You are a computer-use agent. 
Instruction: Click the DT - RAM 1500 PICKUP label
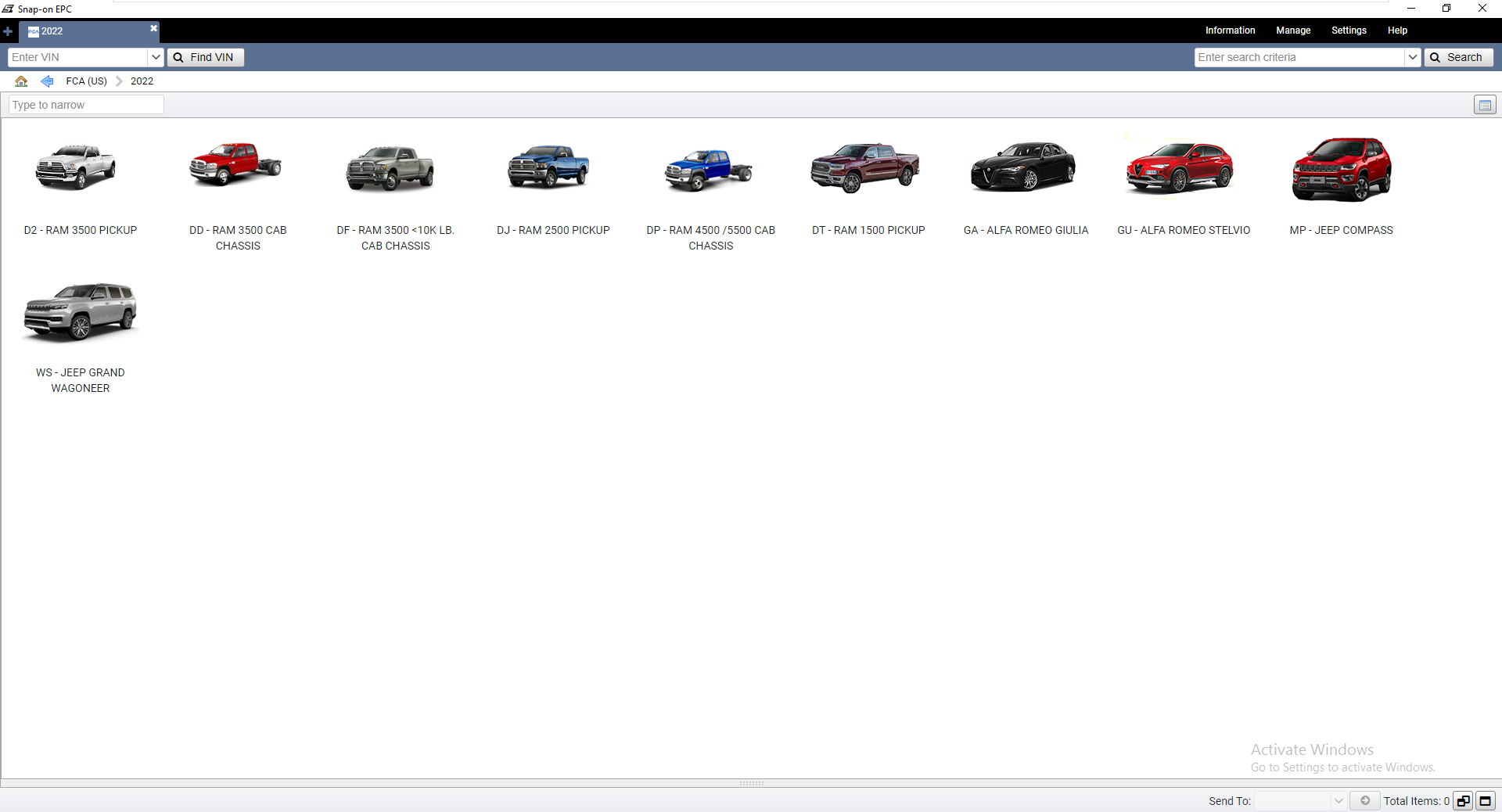(868, 230)
